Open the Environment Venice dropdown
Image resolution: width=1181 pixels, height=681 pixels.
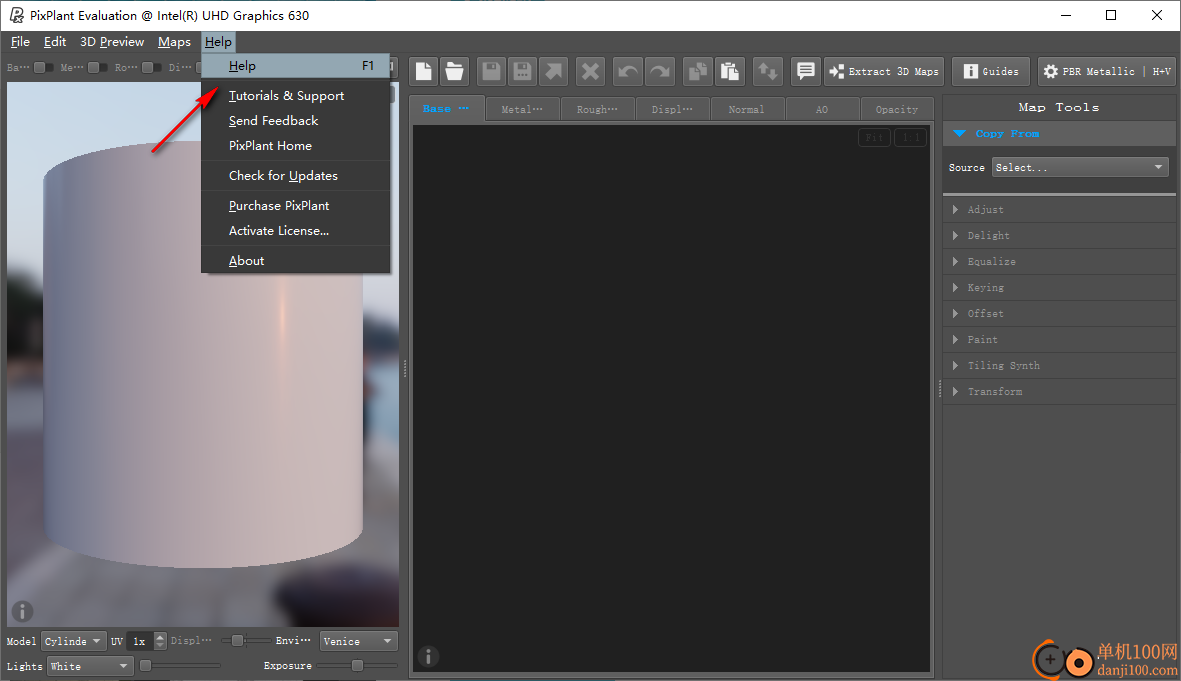point(359,641)
